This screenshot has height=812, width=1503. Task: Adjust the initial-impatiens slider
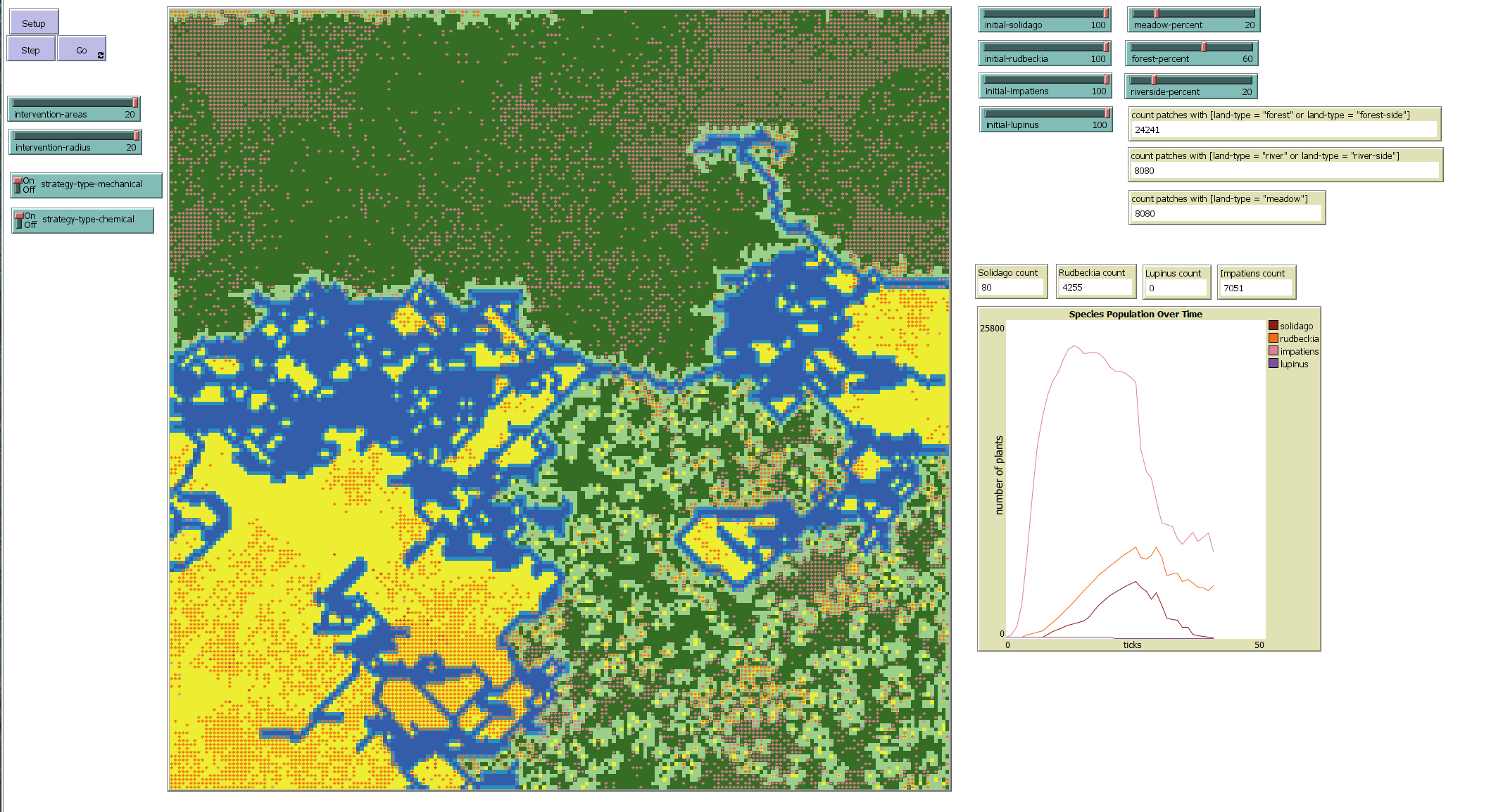point(1045,80)
